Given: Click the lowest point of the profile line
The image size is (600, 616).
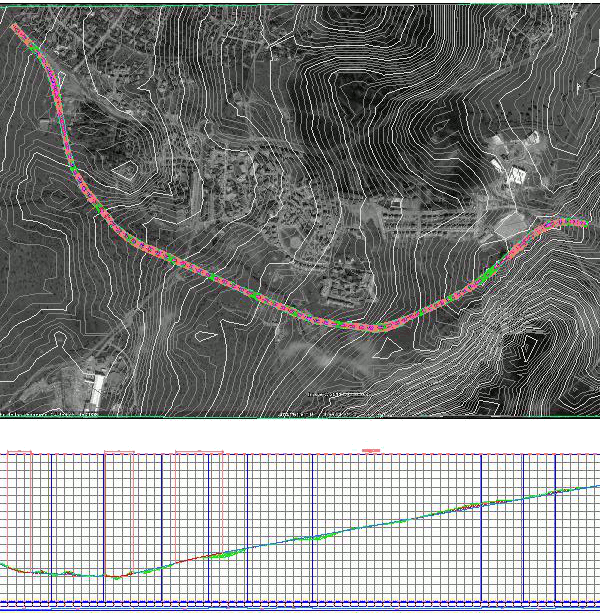Looking at the screenshot, I should point(117,577).
